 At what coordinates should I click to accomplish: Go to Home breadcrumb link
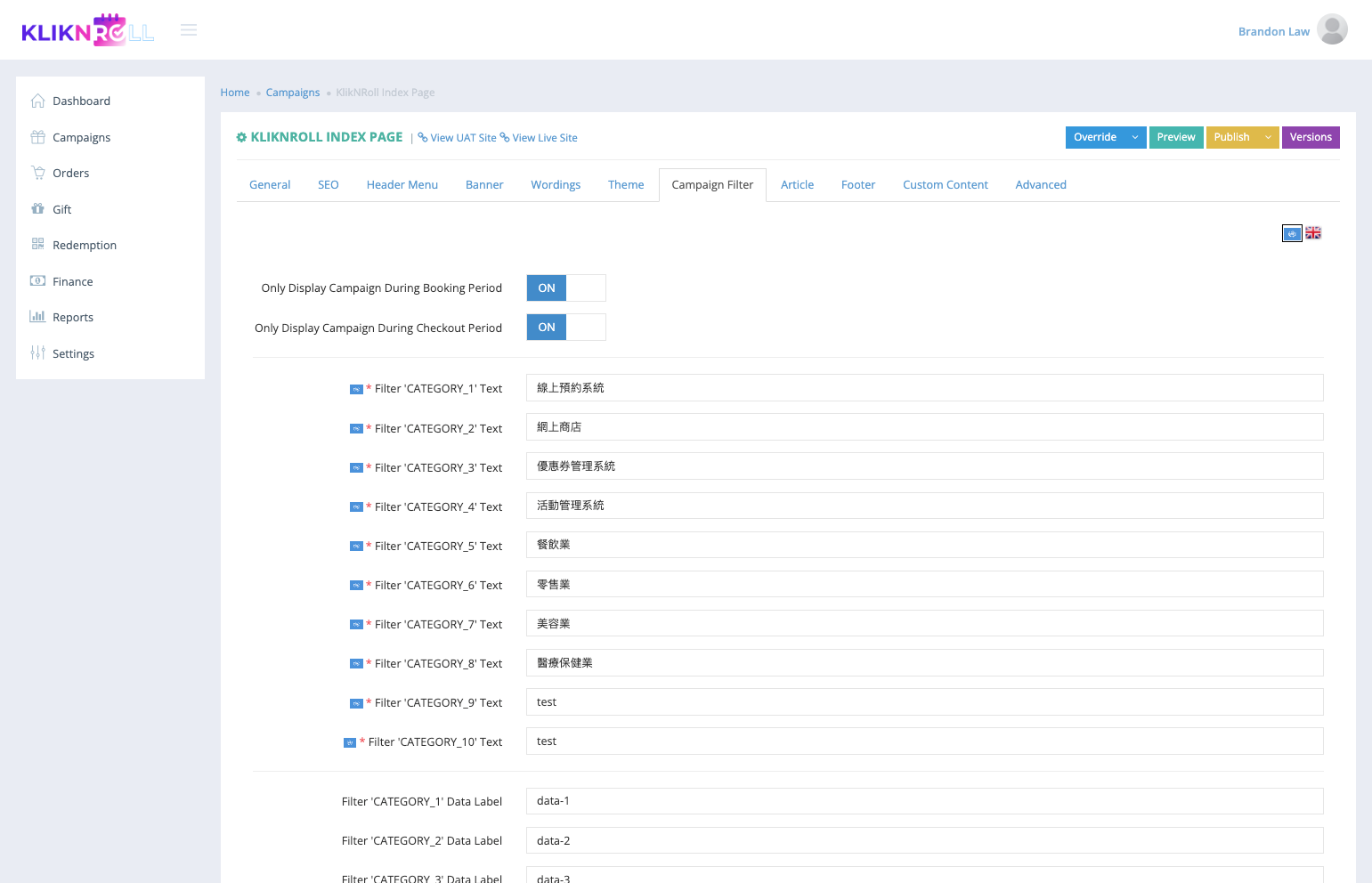pyautogui.click(x=235, y=93)
